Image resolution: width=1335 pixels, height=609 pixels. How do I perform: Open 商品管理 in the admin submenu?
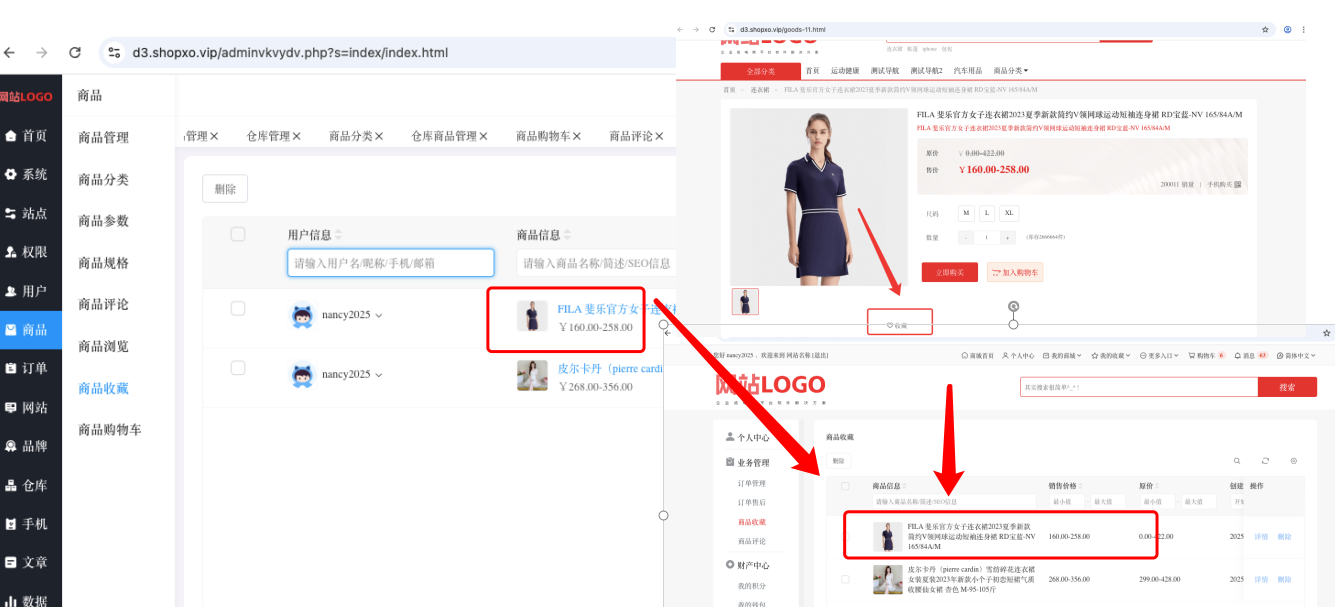coord(104,138)
